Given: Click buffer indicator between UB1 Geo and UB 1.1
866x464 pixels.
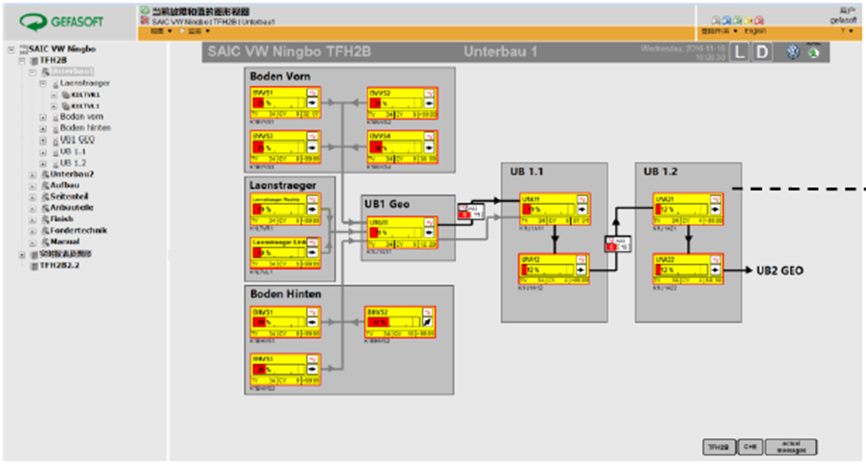Looking at the screenshot, I should point(471,212).
